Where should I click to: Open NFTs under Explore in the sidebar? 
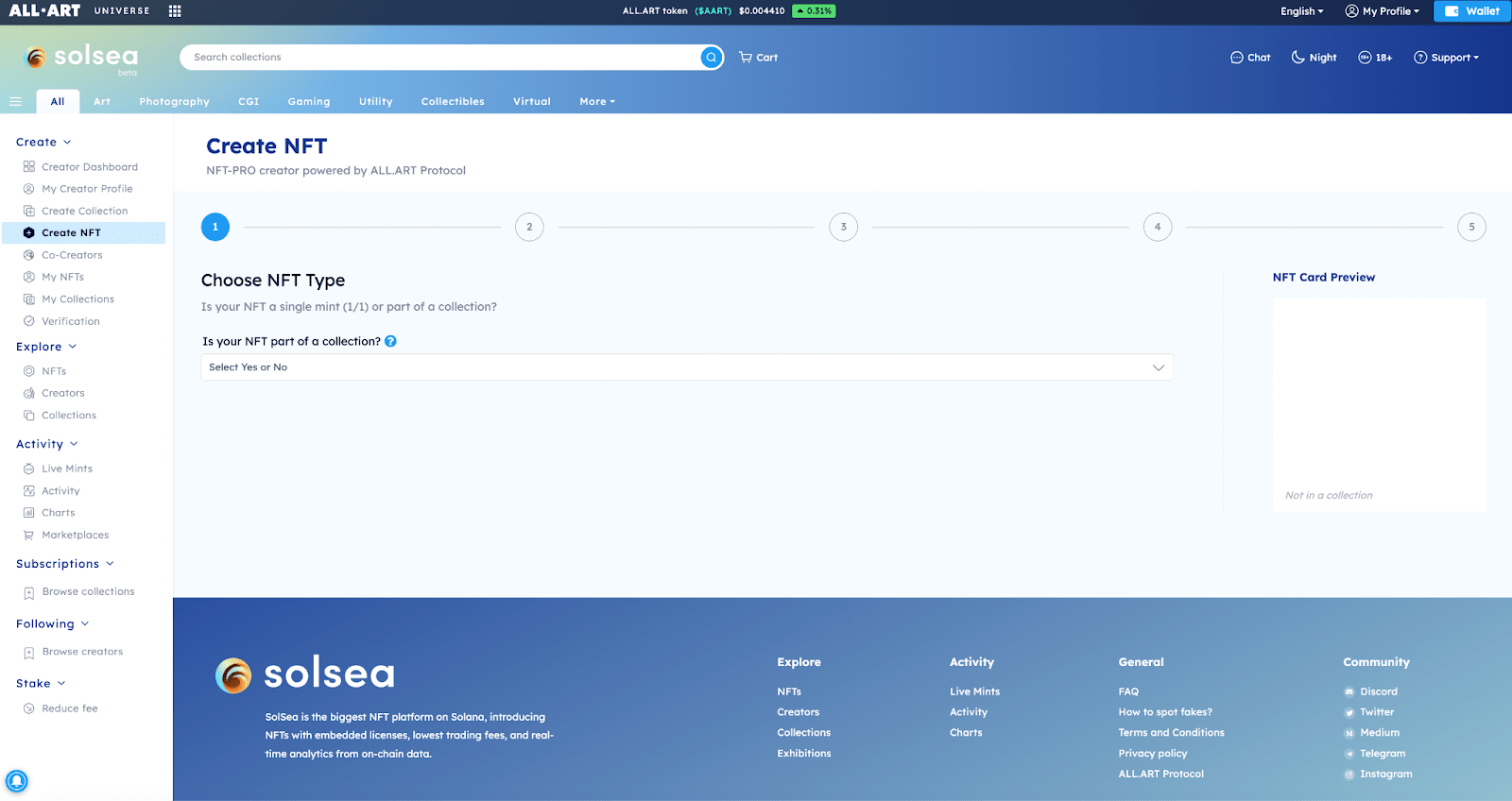coord(44,371)
